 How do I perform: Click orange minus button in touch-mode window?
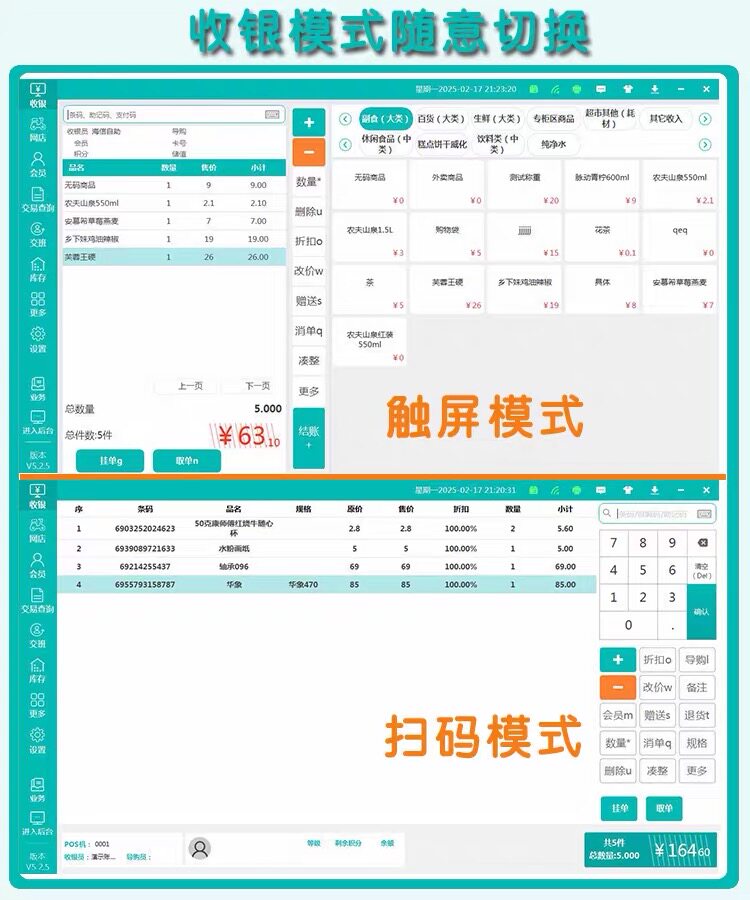tap(309, 152)
